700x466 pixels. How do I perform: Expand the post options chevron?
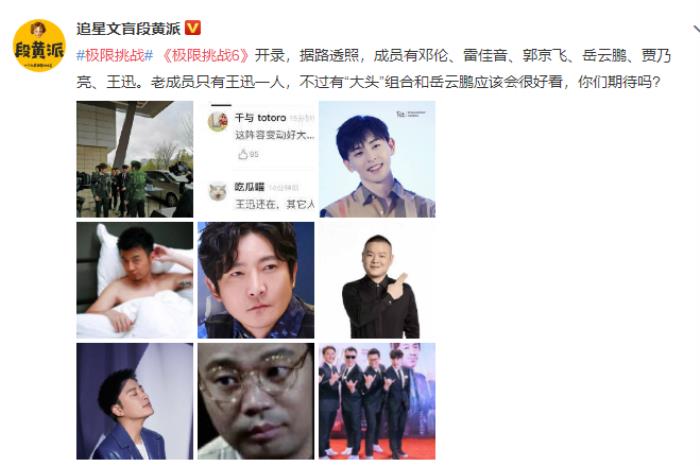pos(696,30)
